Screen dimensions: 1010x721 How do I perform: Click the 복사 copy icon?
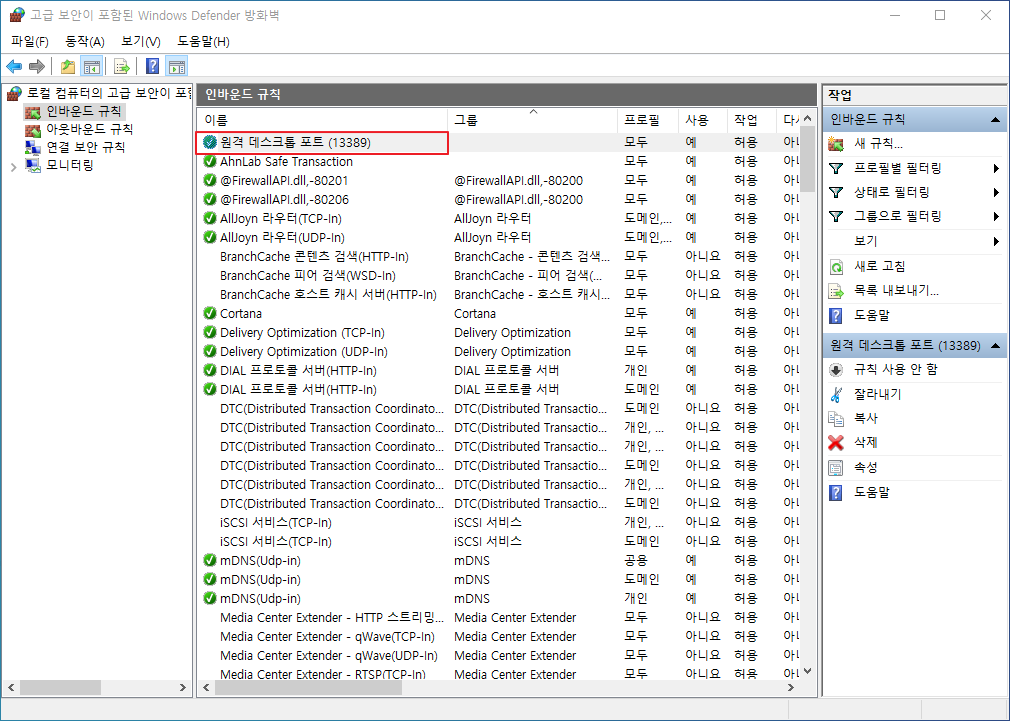point(836,418)
